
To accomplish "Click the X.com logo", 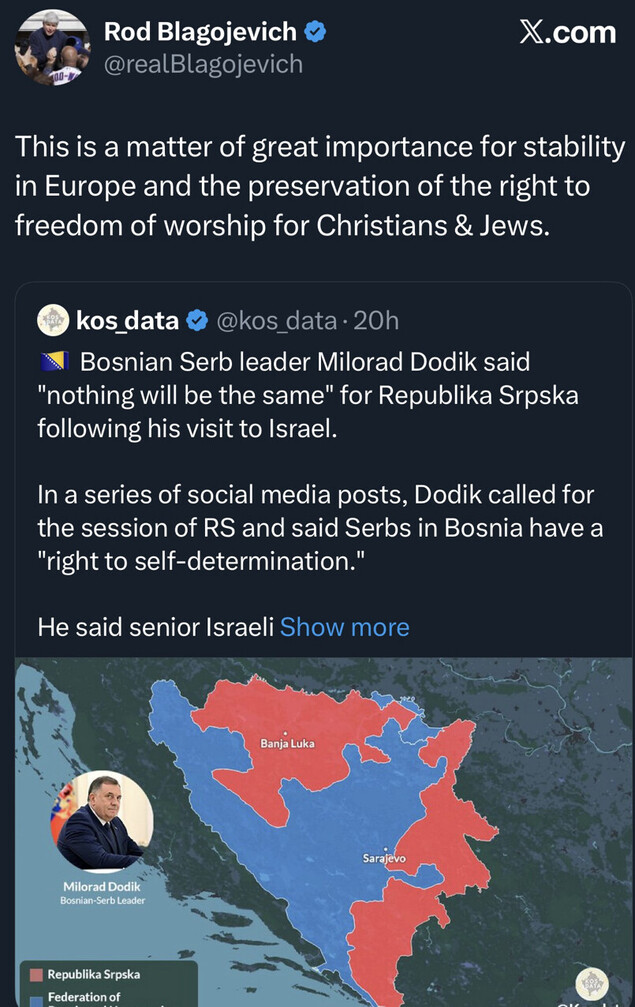I will 567,32.
